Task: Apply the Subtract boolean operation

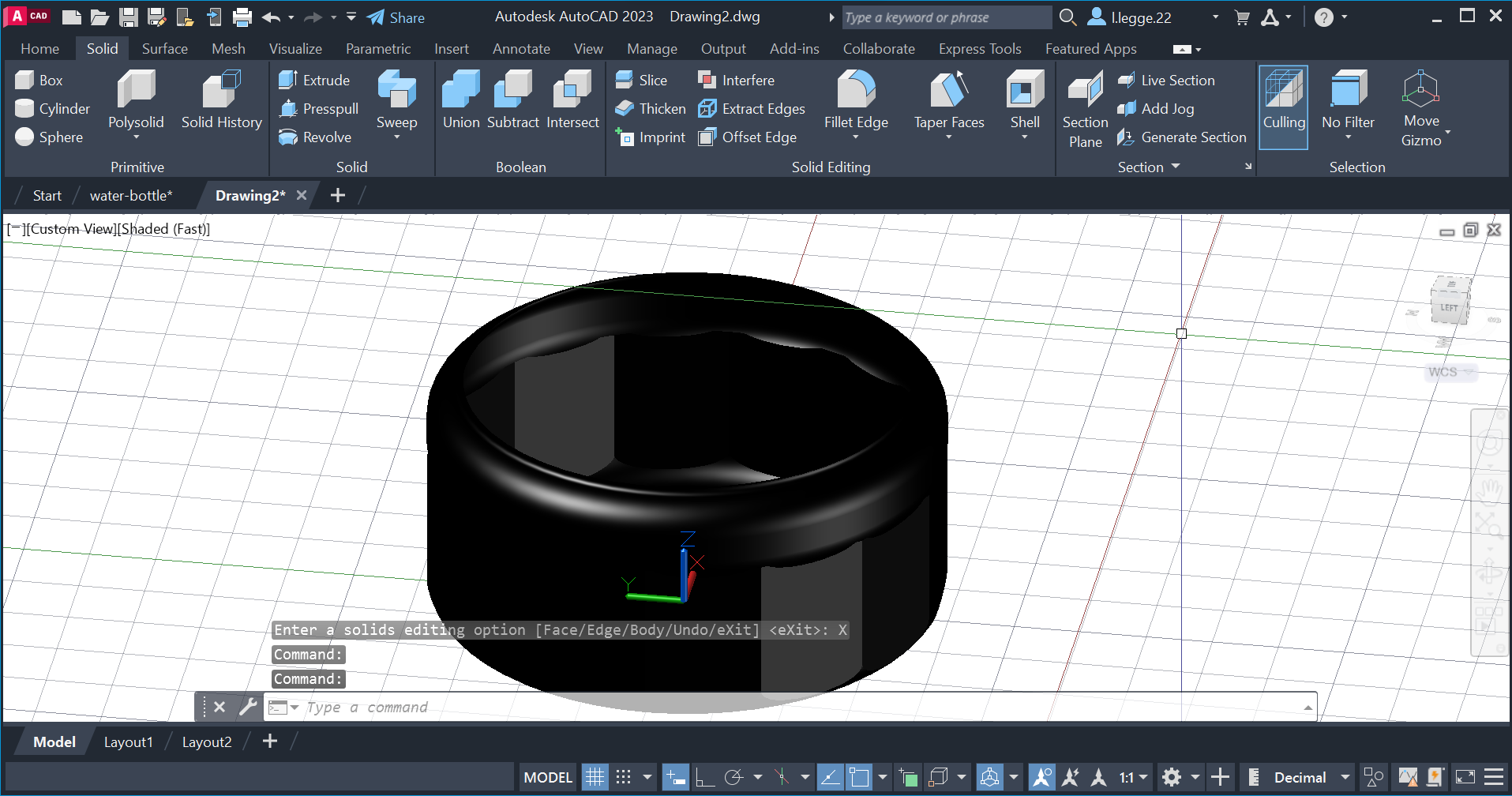Action: tap(513, 99)
